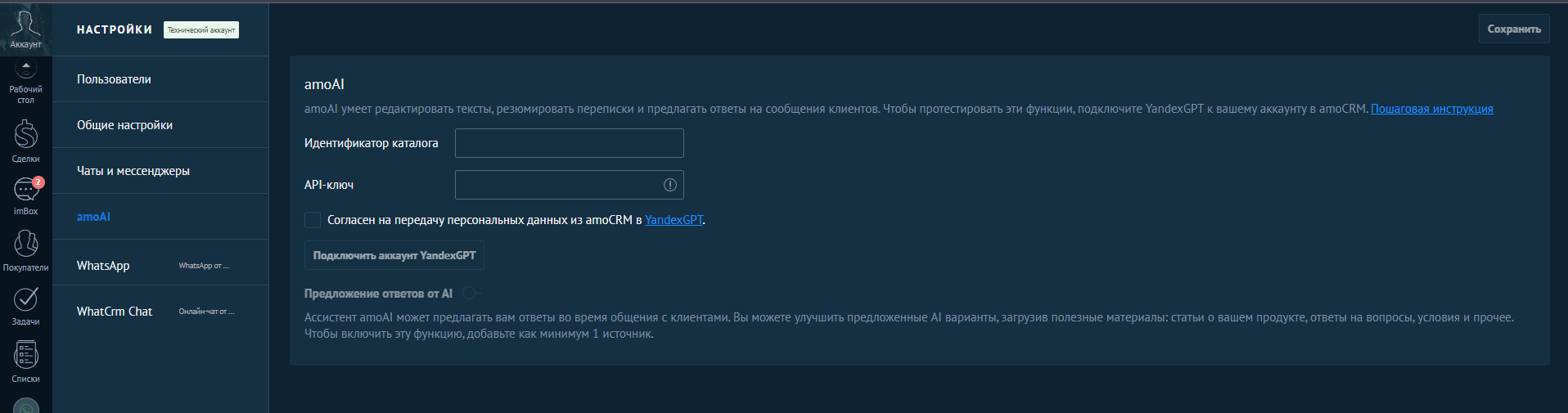This screenshot has height=413, width=1568.
Task: Open WhatCrm Chat settings section
Action: click(160, 312)
